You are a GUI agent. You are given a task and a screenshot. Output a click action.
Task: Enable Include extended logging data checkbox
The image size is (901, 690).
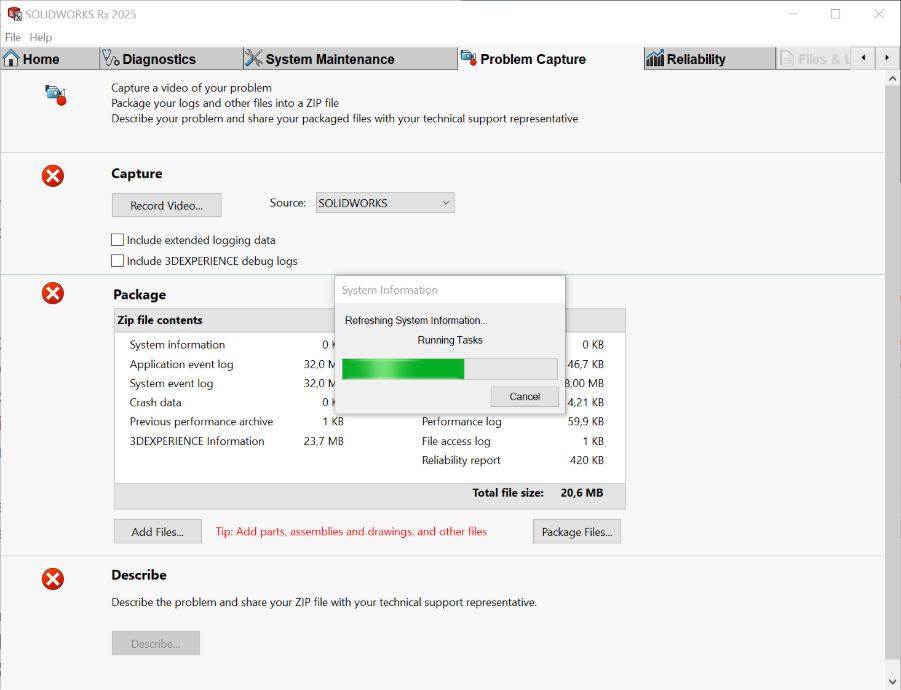[118, 240]
